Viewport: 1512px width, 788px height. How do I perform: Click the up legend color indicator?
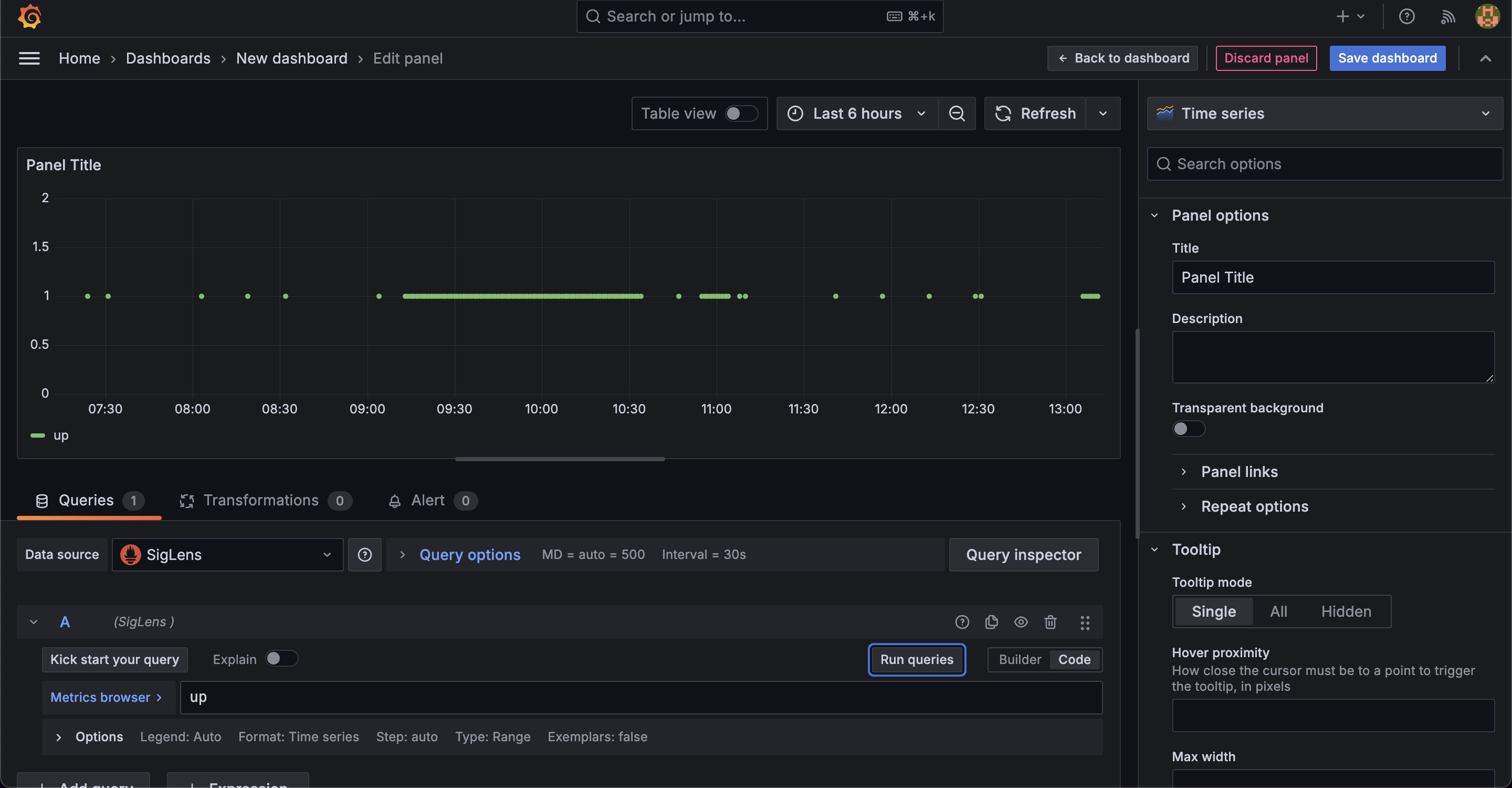coord(38,435)
